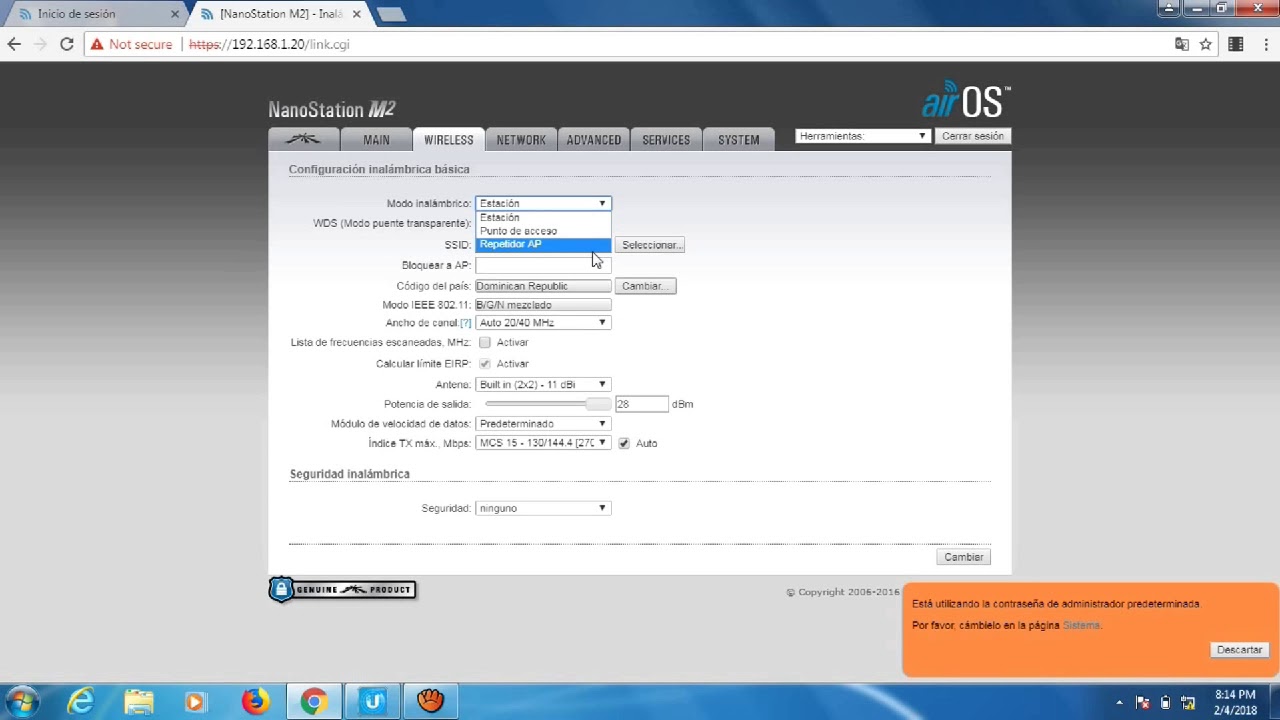Reload the page with refresh icon

tap(66, 44)
